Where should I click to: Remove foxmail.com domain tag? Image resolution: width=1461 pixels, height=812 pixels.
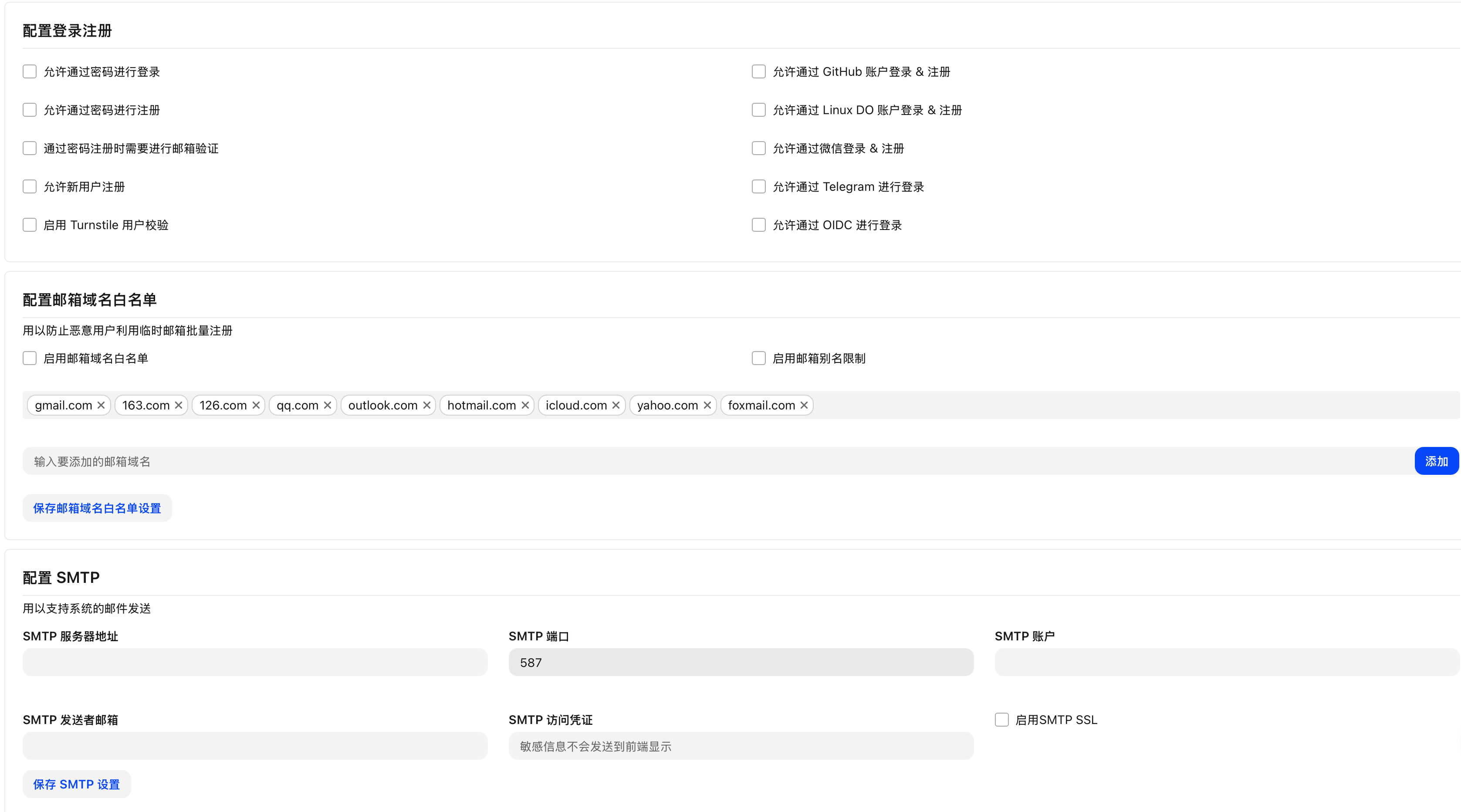[x=804, y=405]
